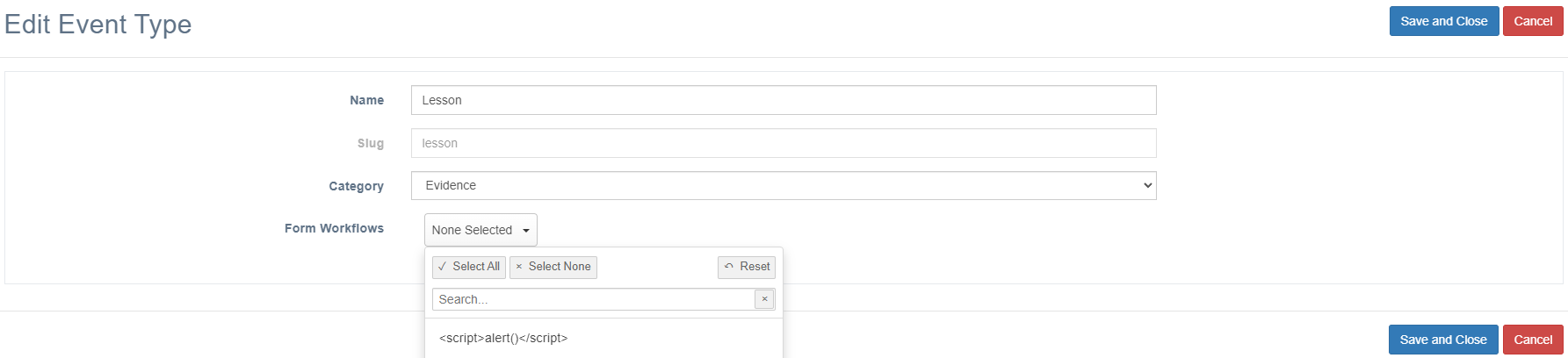
Task: Click the disabled Slug field
Action: point(784,143)
